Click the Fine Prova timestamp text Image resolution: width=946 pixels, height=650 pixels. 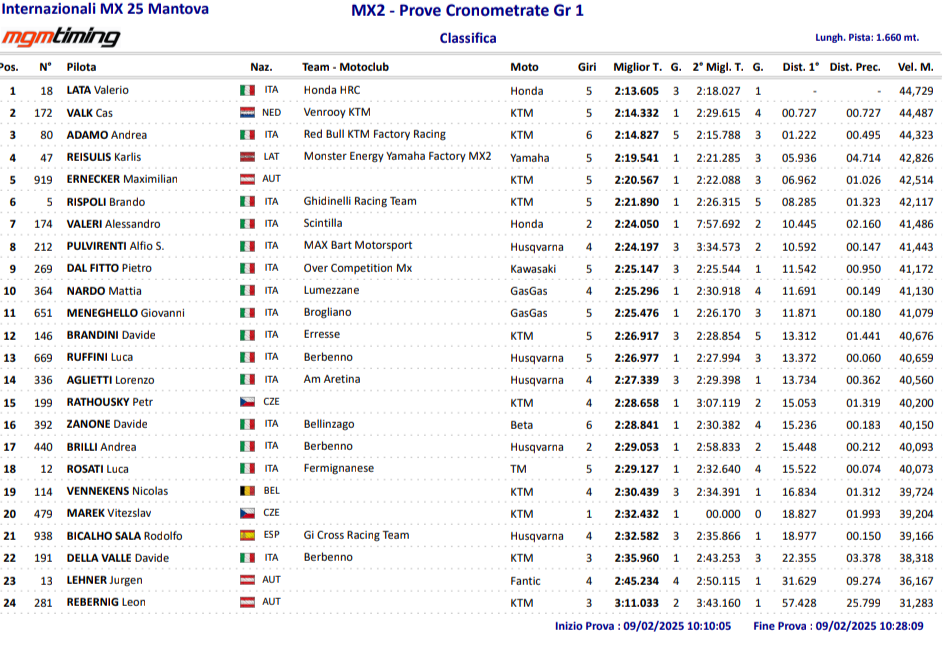[838, 626]
